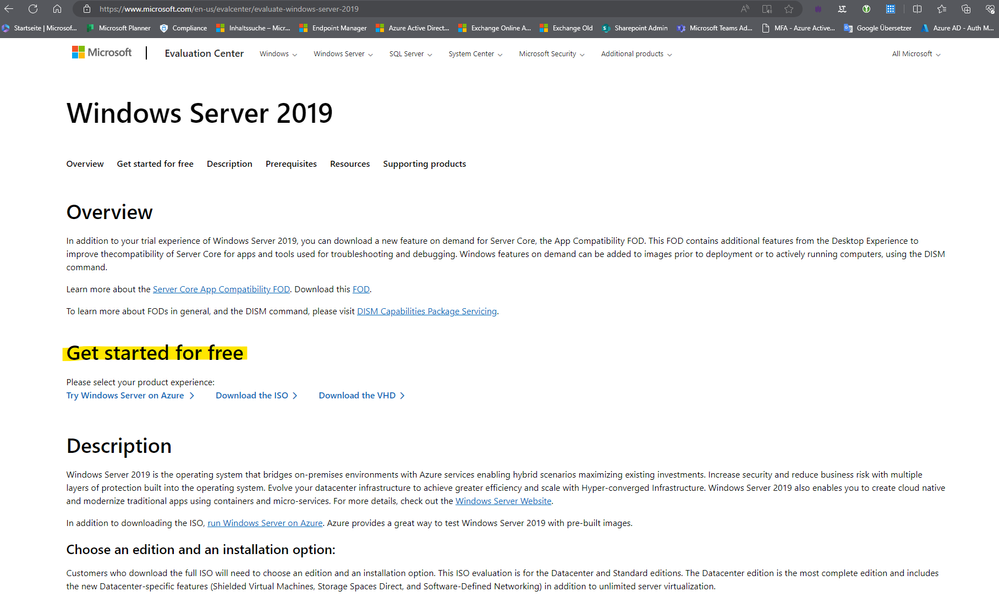Open the Startseite | Microsoft bookmark
Screen dimensions: 999x596
coord(40,28)
